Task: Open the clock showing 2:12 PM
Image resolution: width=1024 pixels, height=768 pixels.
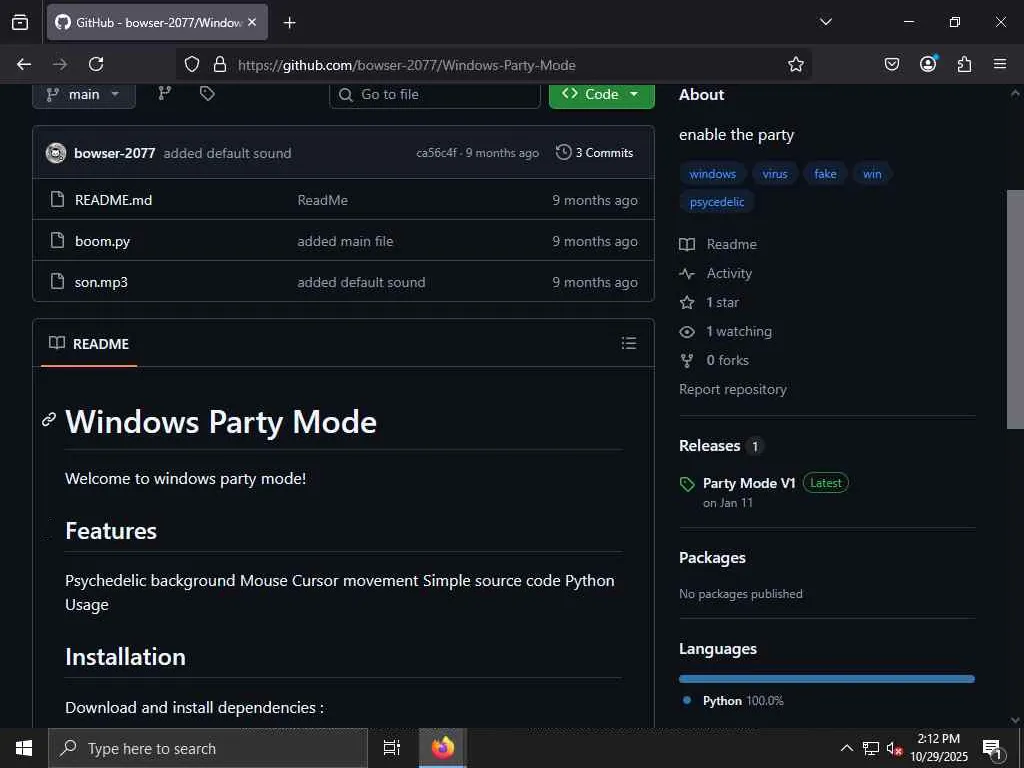Action: [x=938, y=748]
